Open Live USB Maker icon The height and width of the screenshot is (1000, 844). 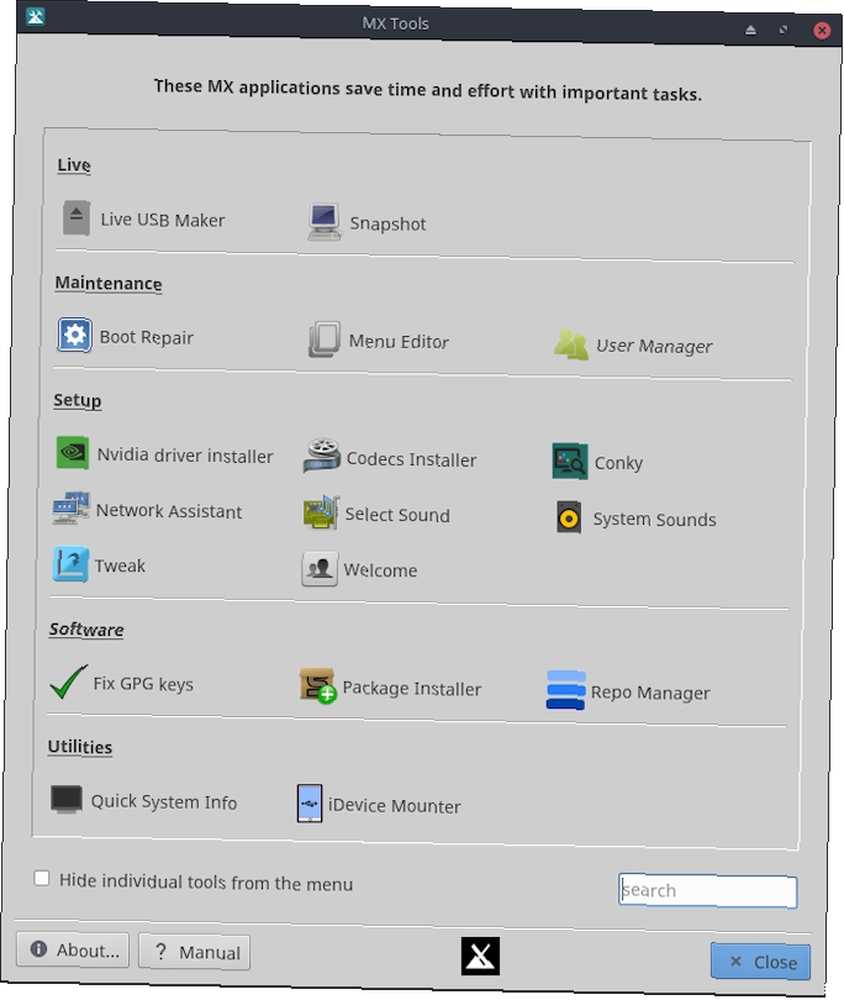(x=77, y=218)
